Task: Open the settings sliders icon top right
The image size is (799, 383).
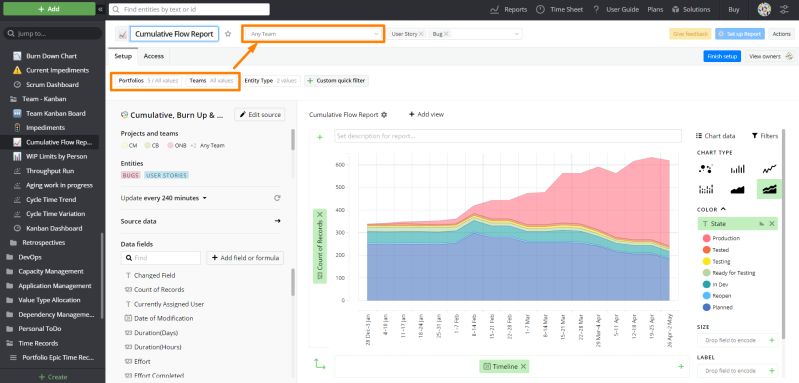Action: click(x=784, y=9)
